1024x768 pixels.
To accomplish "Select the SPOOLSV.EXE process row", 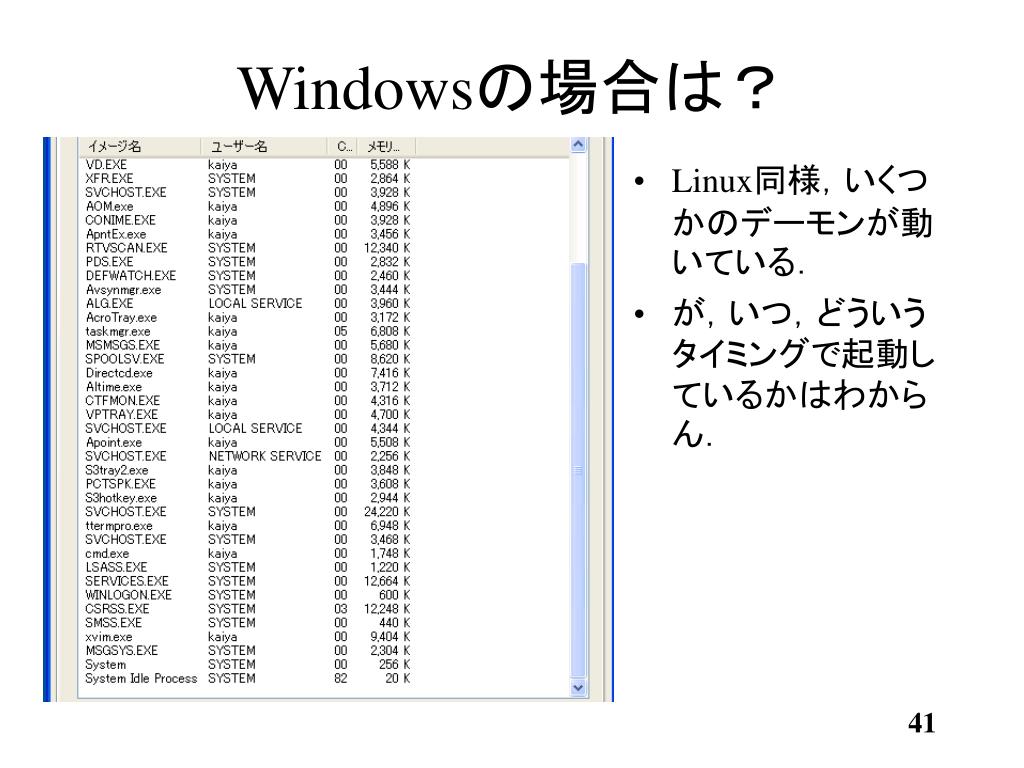I will 248,359.
